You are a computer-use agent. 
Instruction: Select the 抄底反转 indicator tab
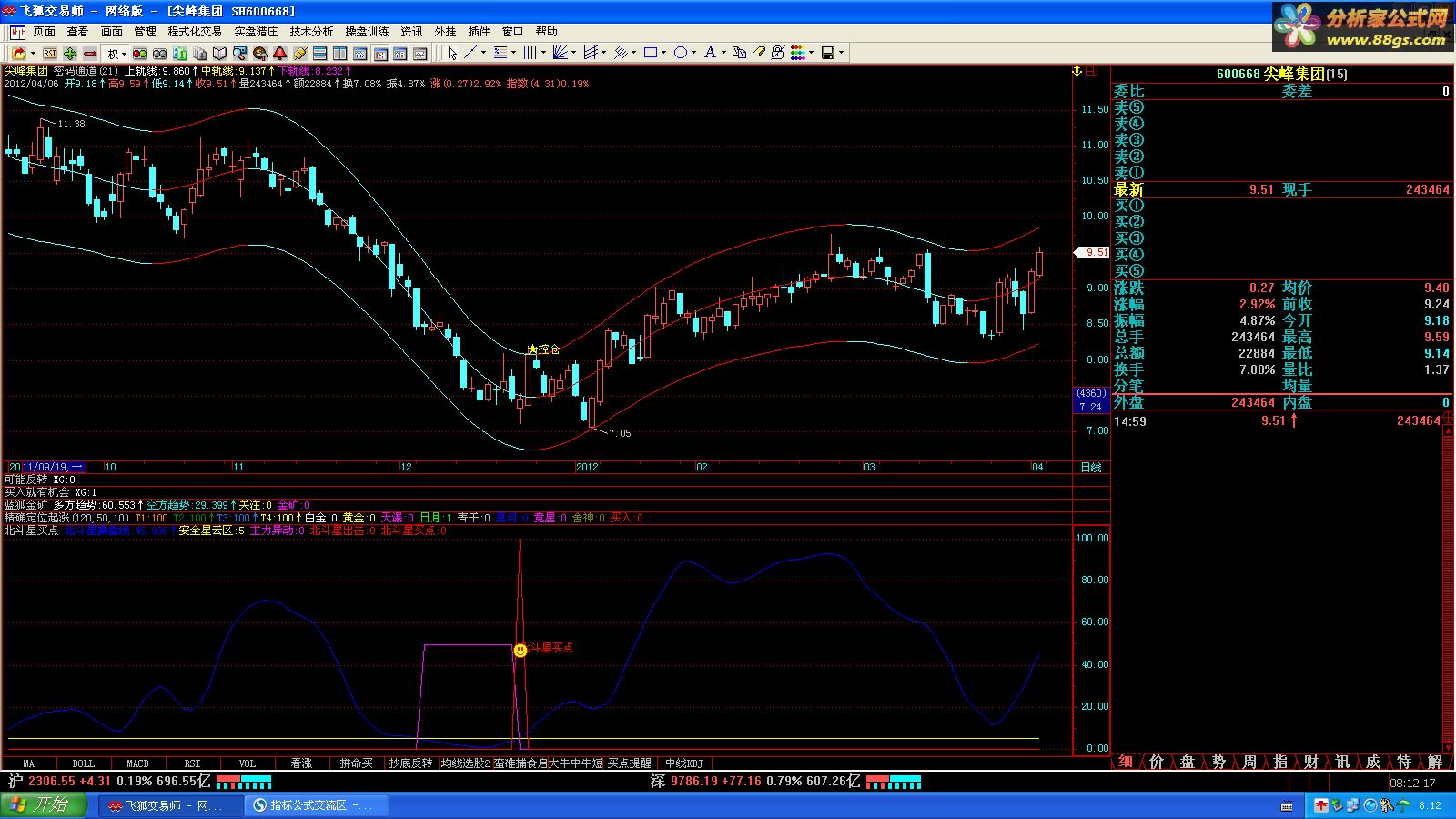410,763
